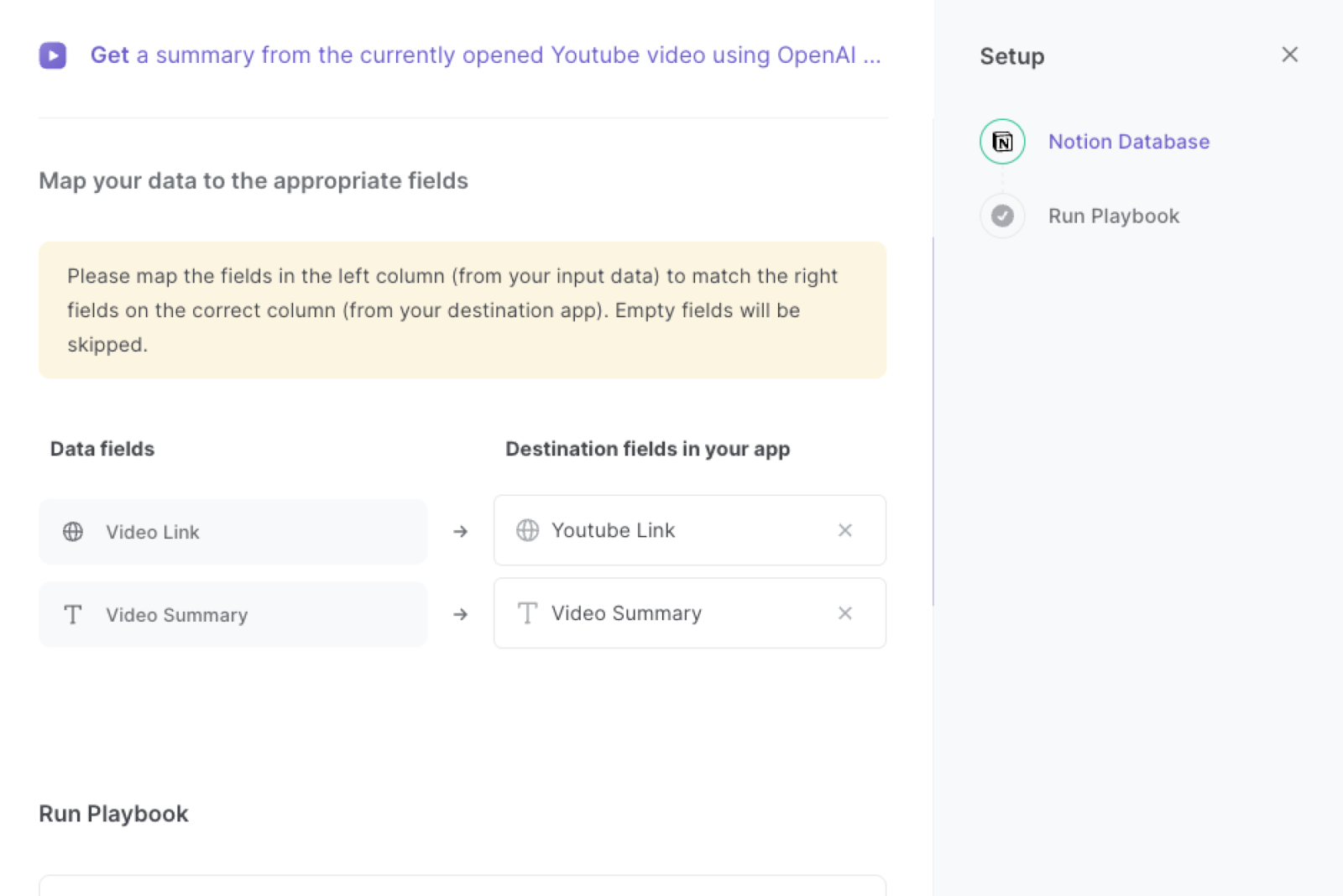Click the globe icon on Video Link field

(x=73, y=531)
